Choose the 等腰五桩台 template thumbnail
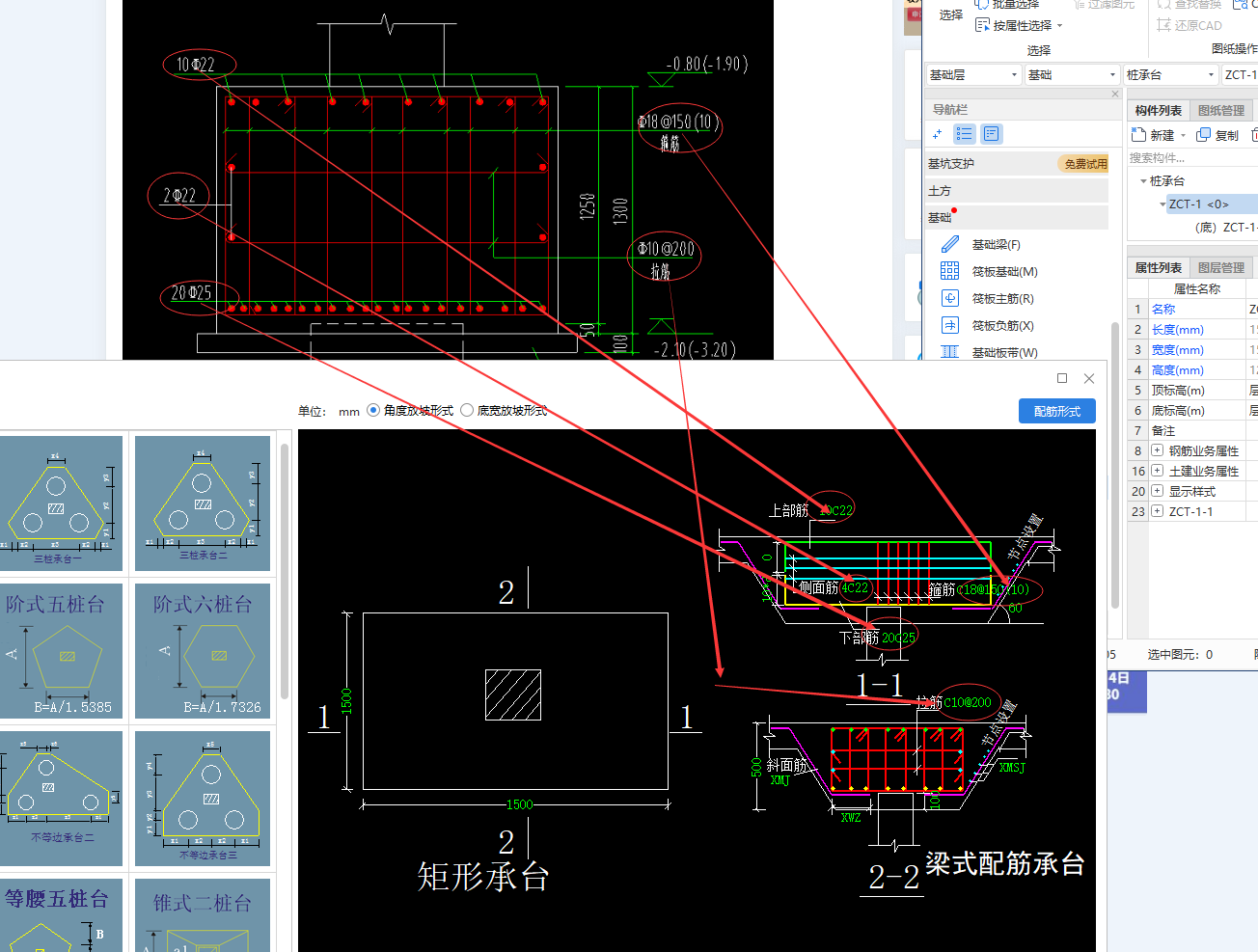1258x952 pixels. point(60,915)
